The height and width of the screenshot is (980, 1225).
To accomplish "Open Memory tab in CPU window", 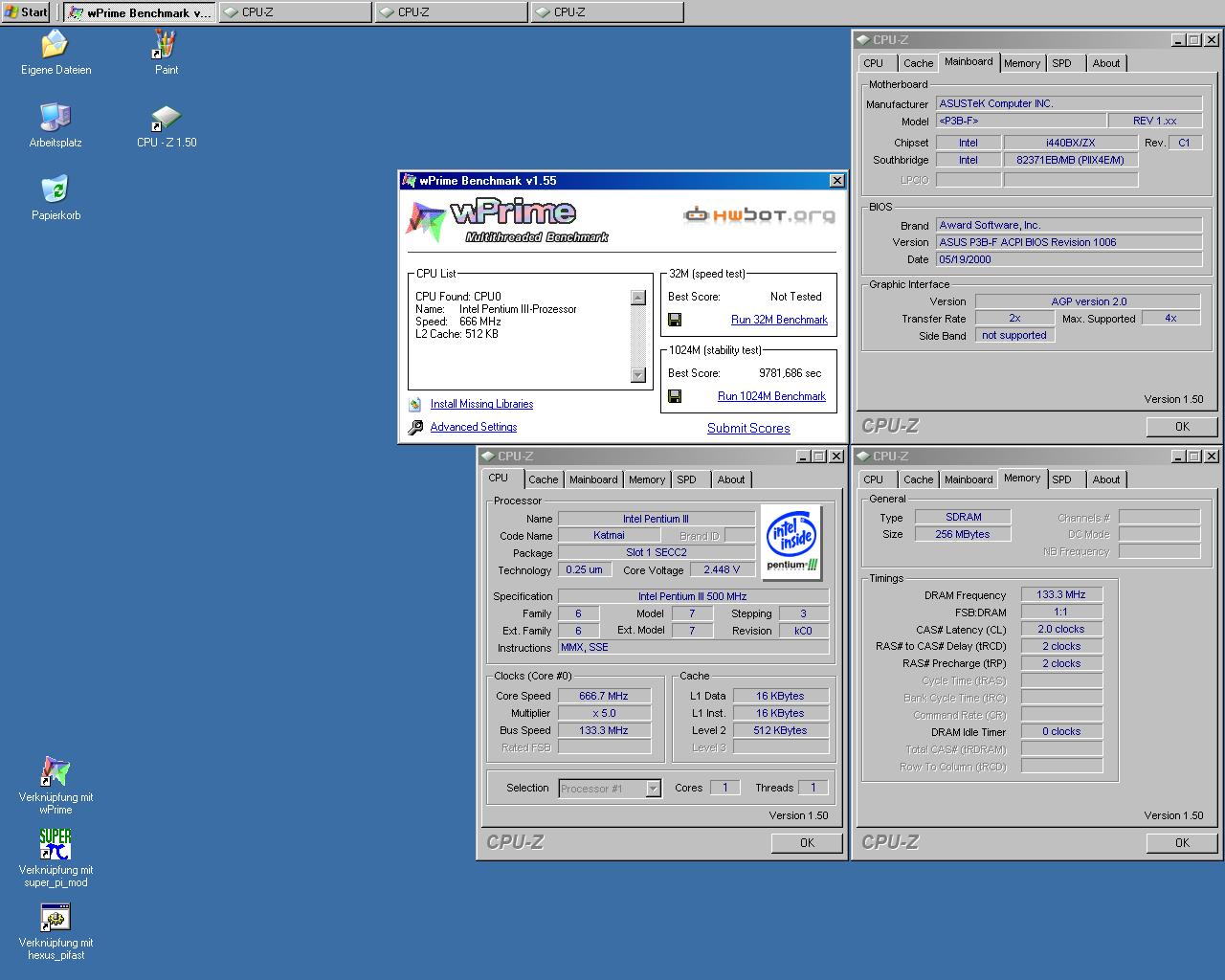I will coord(647,480).
